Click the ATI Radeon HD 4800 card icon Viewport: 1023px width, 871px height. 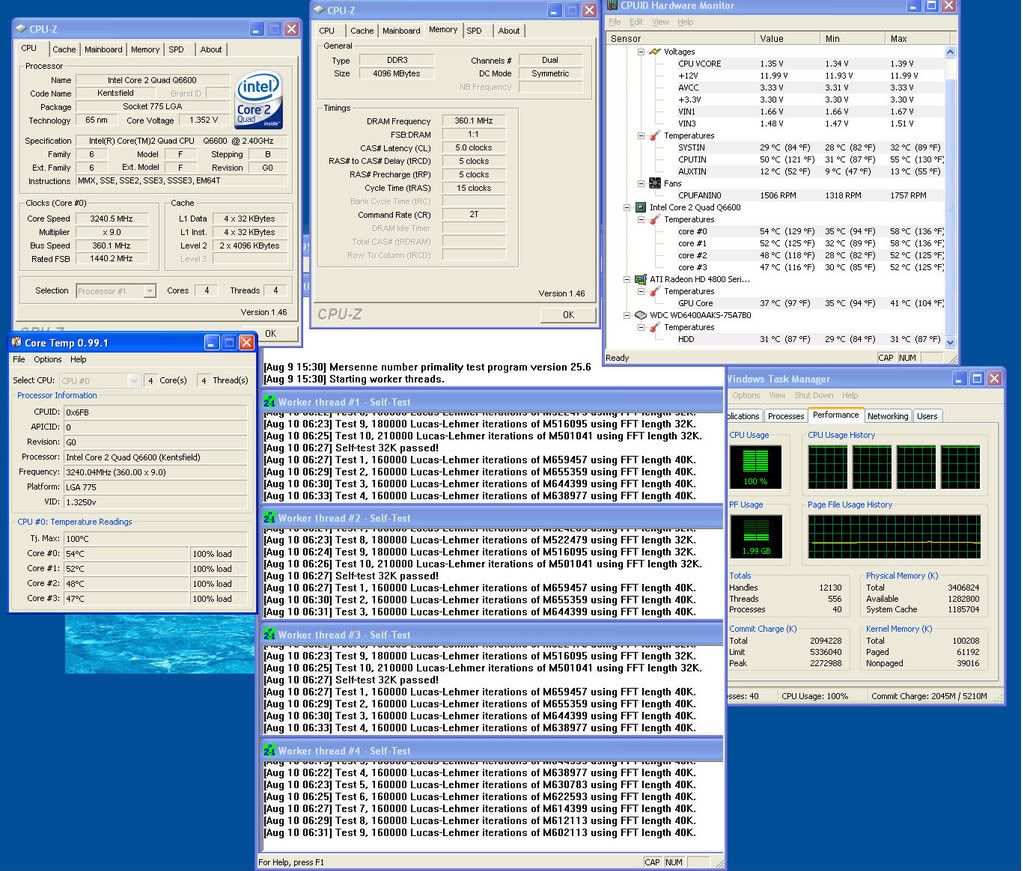[641, 279]
